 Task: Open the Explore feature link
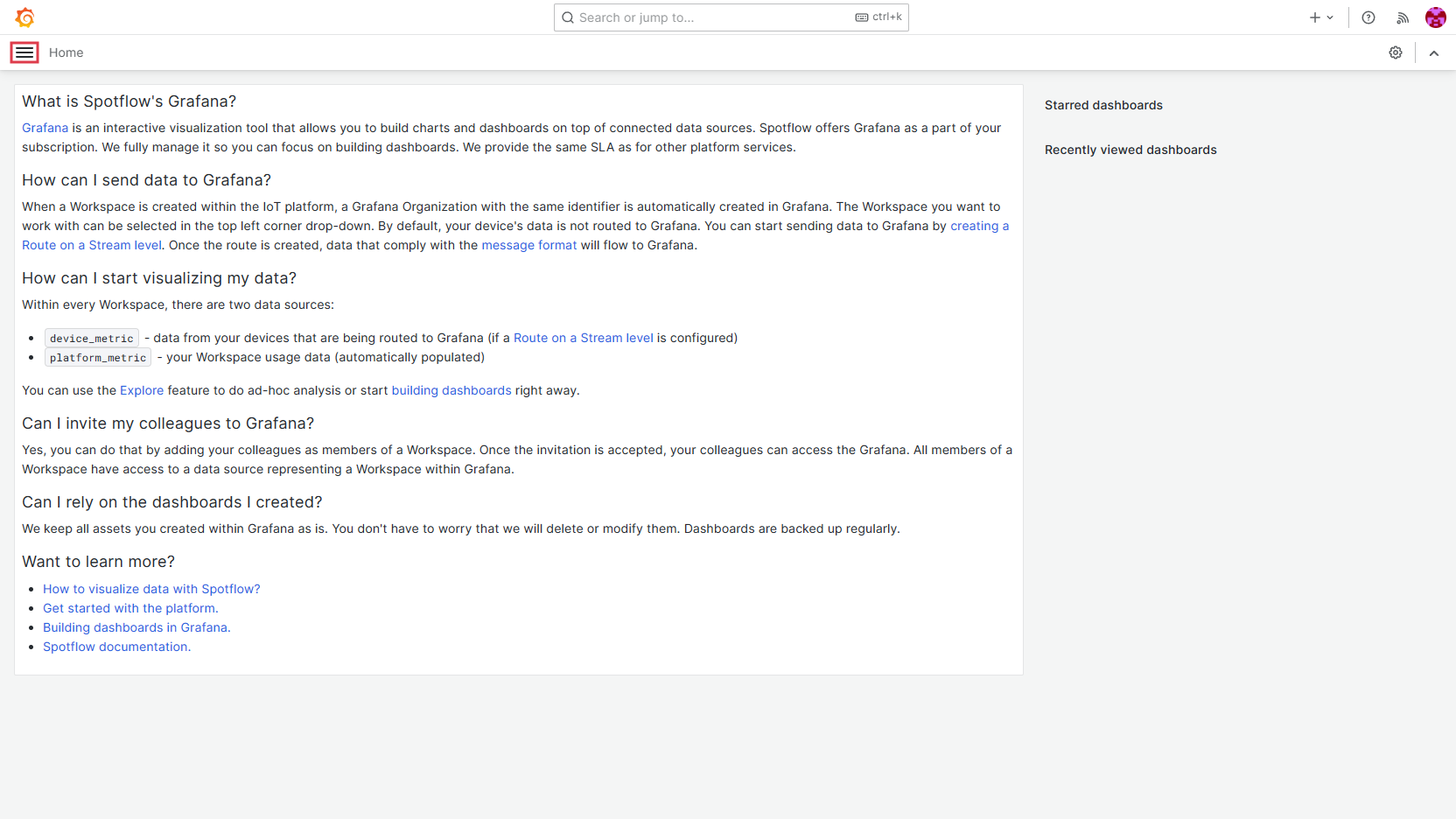[x=142, y=390]
